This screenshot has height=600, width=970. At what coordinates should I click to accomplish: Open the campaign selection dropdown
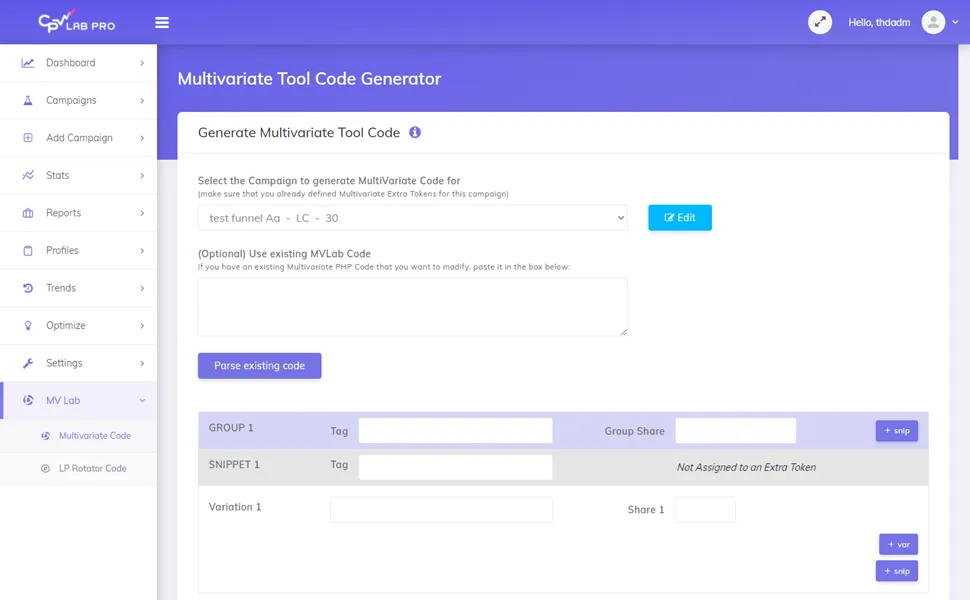tap(412, 217)
